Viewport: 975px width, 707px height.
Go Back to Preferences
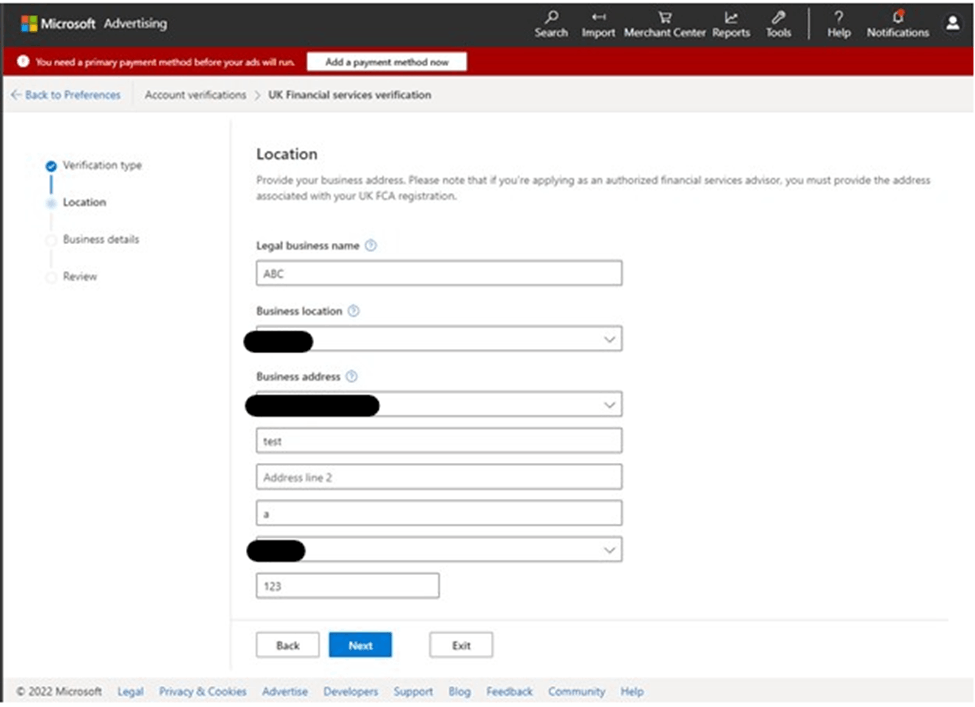tap(66, 95)
